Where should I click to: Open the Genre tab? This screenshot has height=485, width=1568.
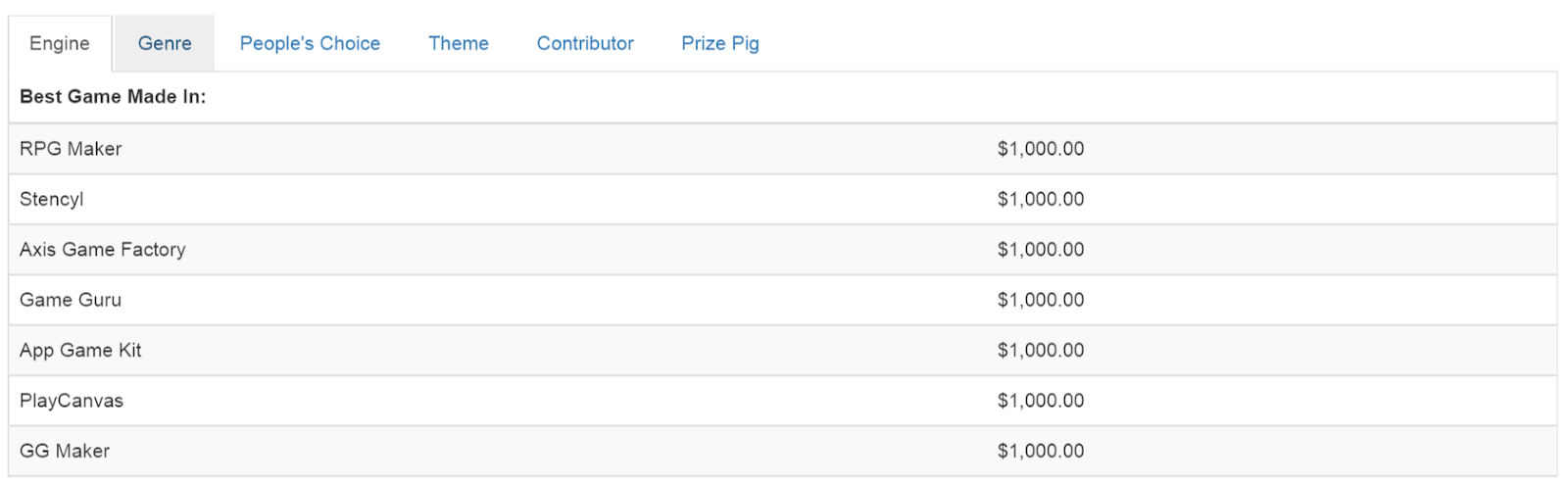point(165,44)
